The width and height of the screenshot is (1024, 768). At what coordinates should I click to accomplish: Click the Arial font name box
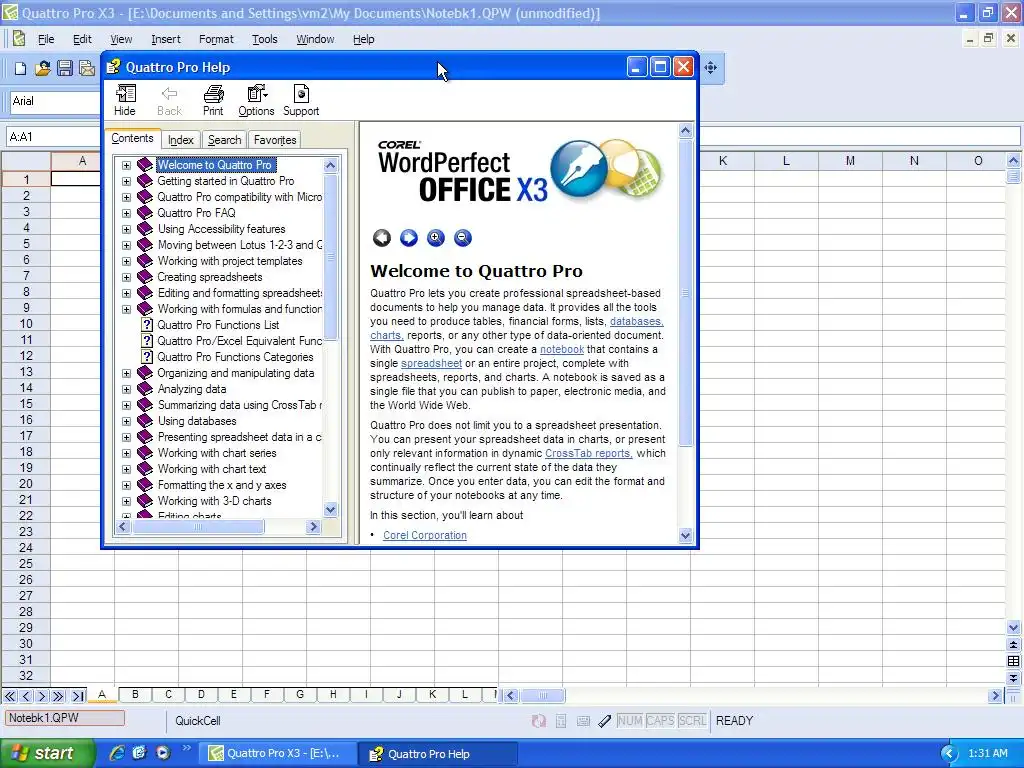point(55,101)
